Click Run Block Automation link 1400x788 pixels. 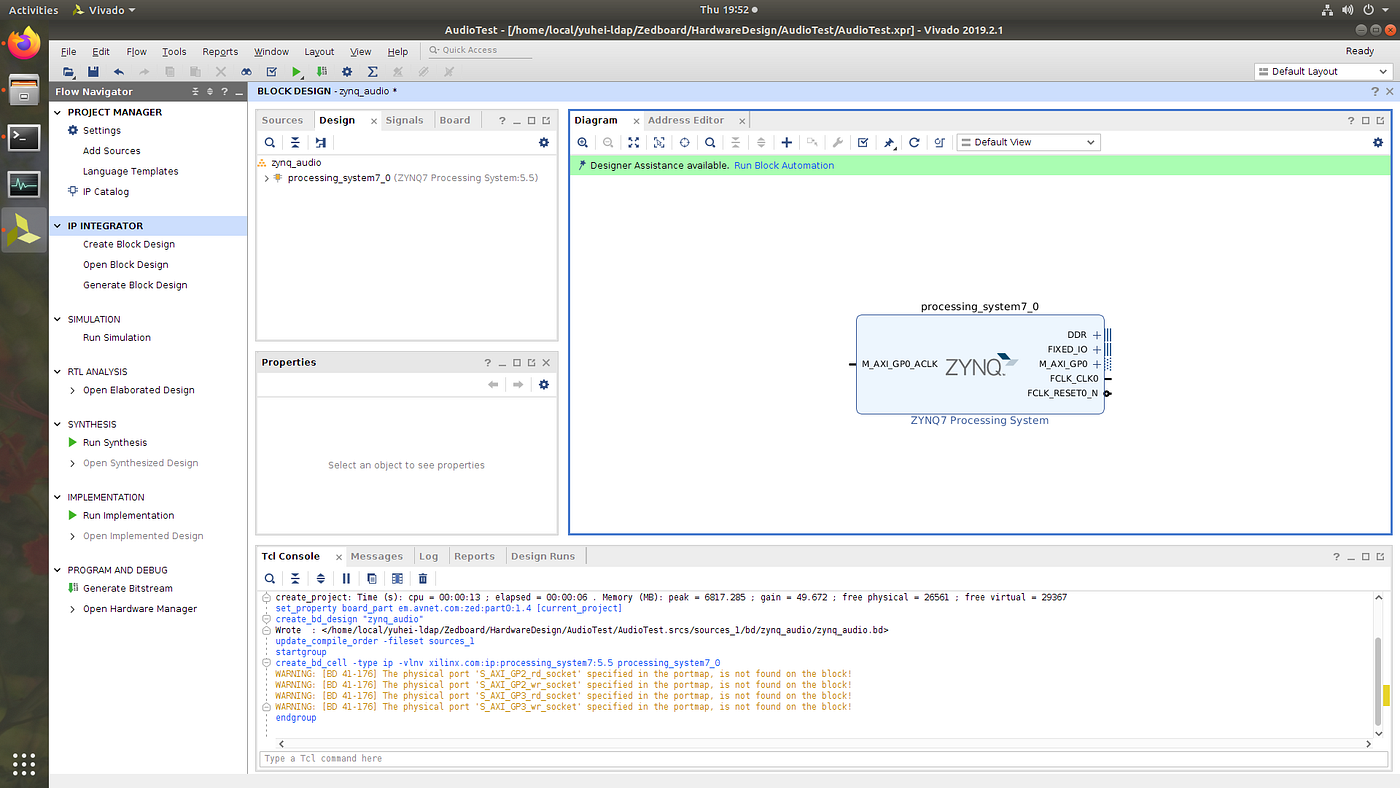[x=784, y=166]
